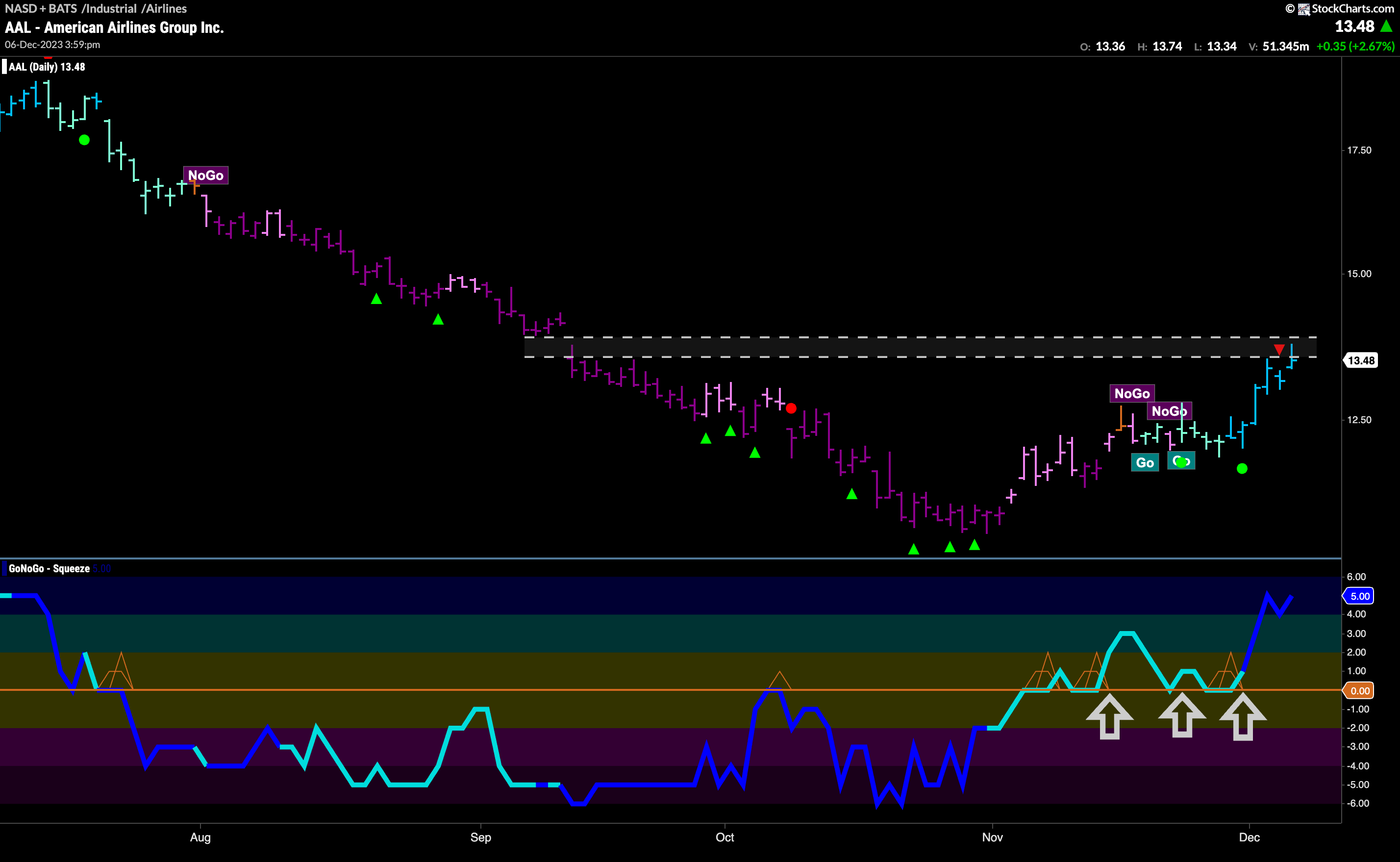
Task: Click the +0.35 (+2.67%) change value
Action: [x=1355, y=46]
